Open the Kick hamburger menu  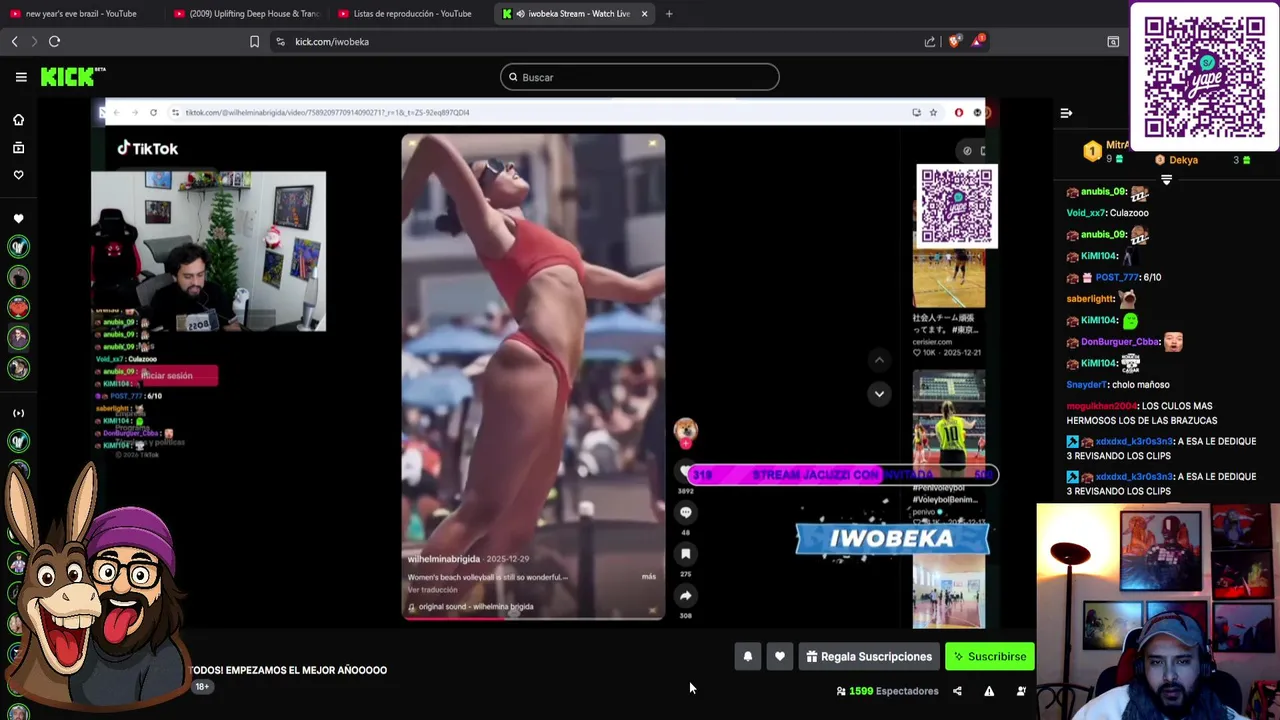pyautogui.click(x=21, y=77)
